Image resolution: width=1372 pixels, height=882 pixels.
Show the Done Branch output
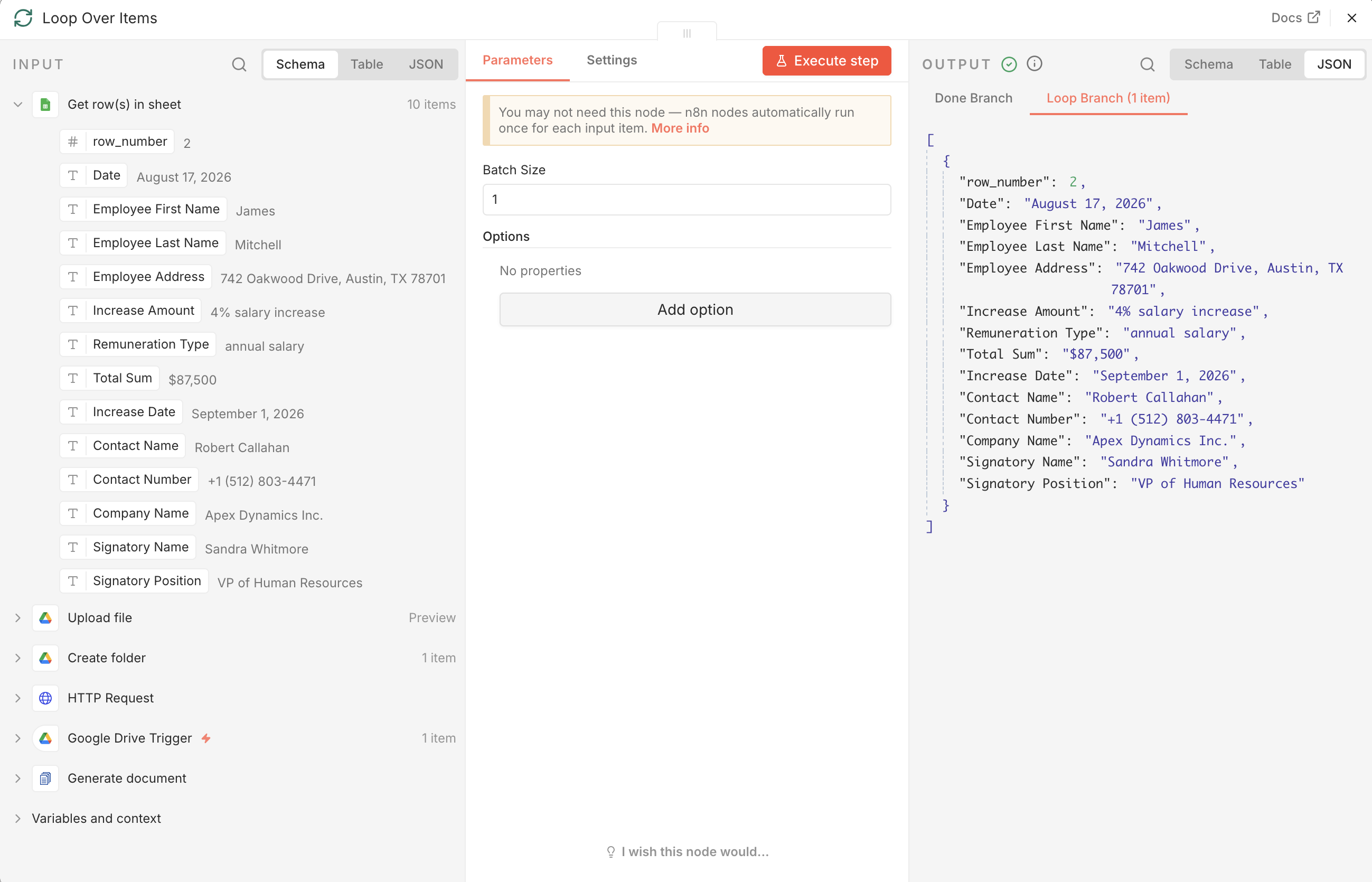coord(973,98)
